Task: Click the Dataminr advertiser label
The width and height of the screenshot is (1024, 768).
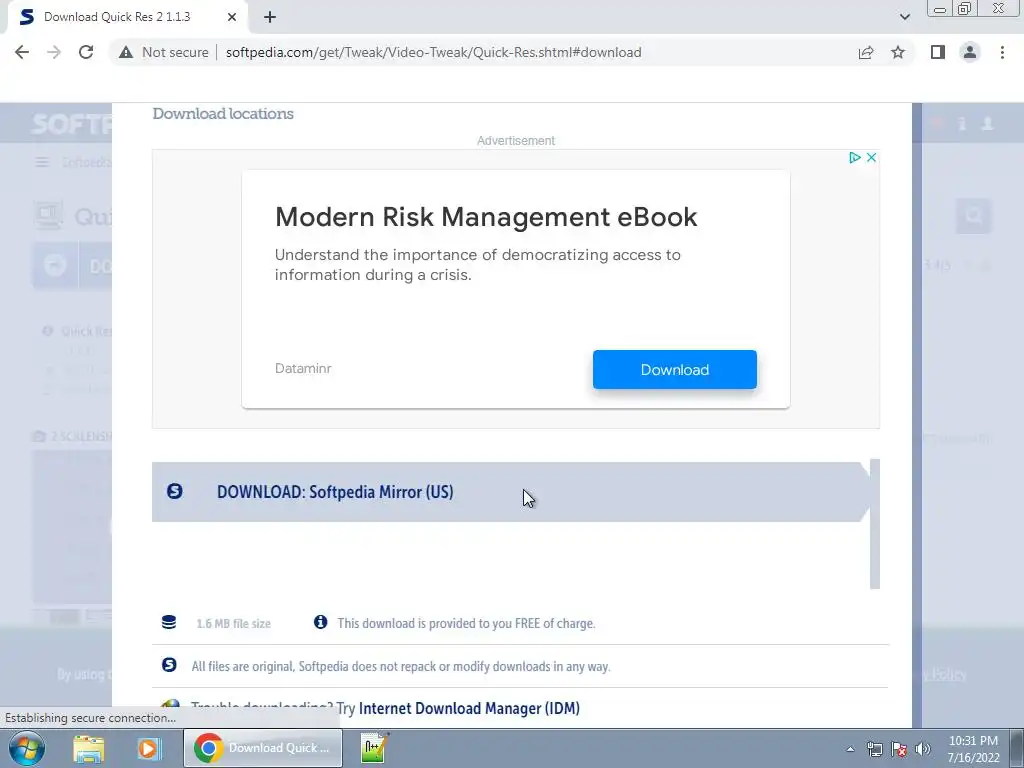Action: tap(303, 368)
